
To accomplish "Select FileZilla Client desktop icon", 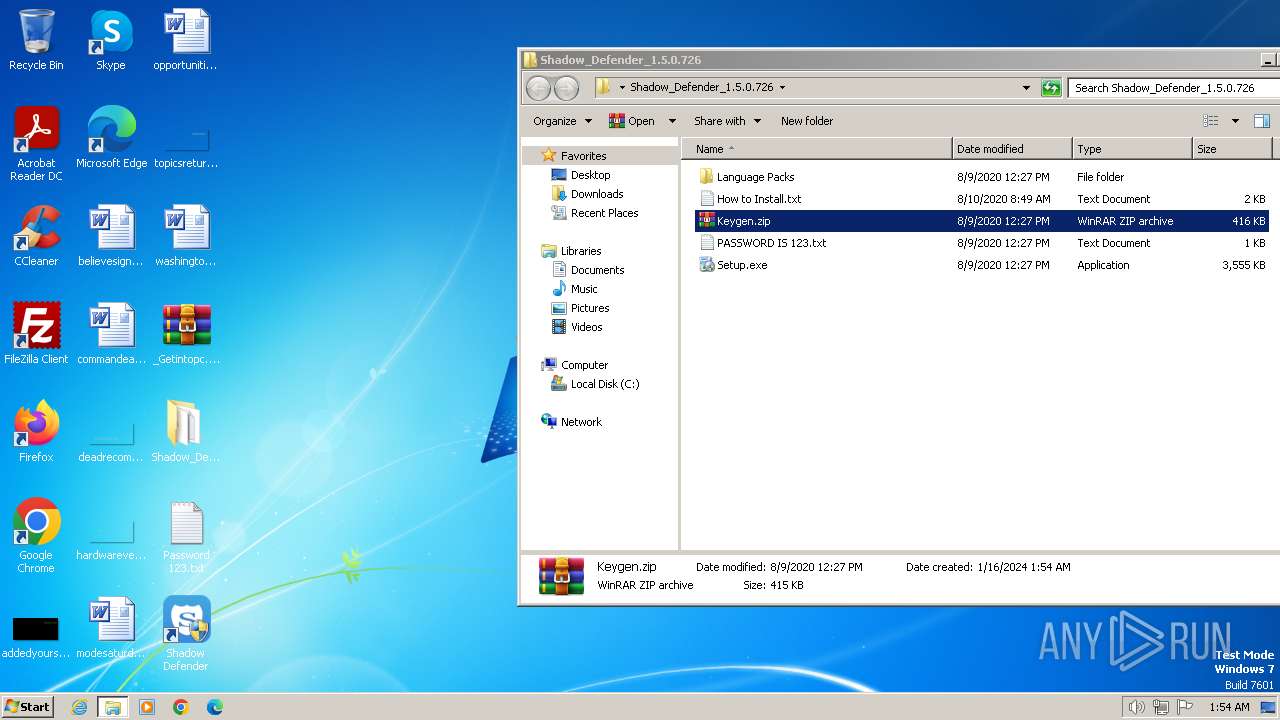I will coord(36,334).
